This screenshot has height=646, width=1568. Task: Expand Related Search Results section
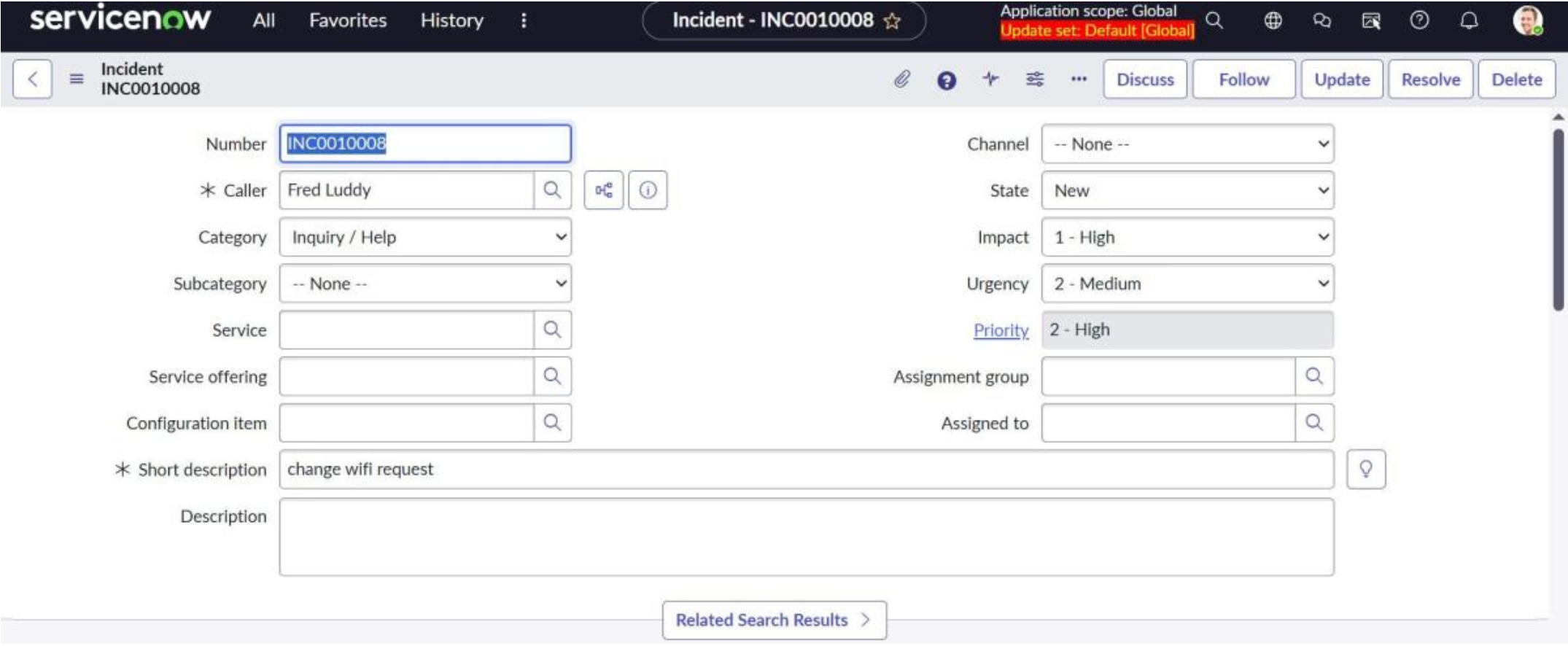tap(774, 620)
